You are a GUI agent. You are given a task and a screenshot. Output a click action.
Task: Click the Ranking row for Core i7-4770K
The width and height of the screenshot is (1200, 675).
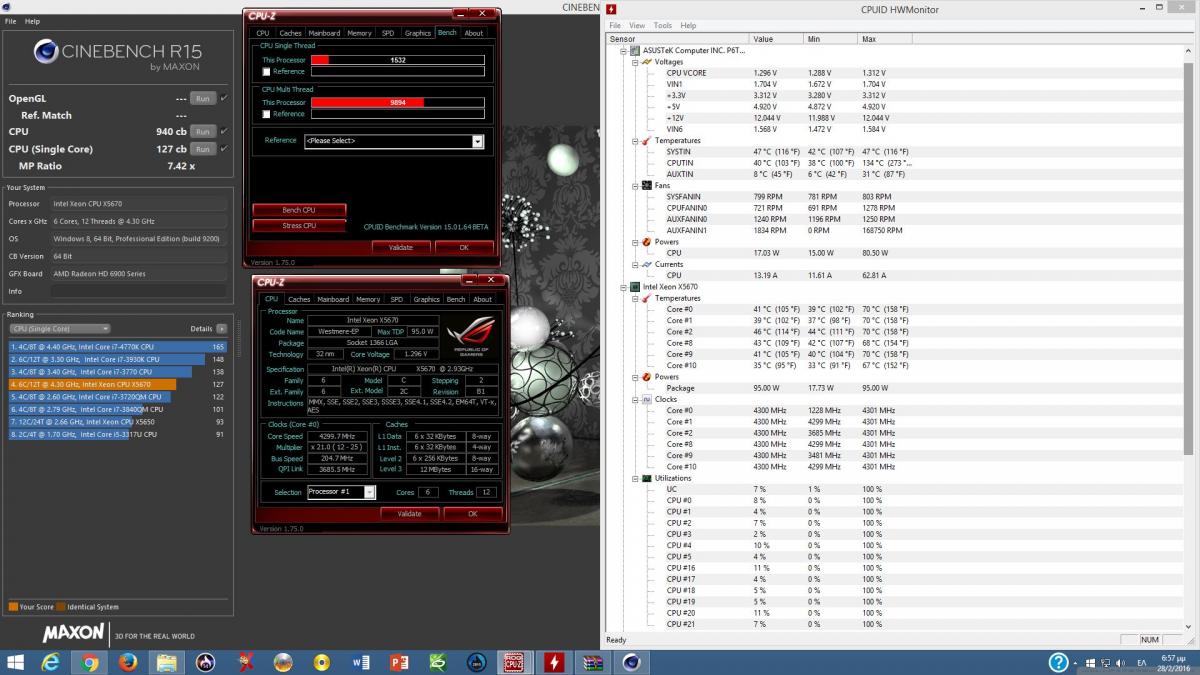point(117,346)
